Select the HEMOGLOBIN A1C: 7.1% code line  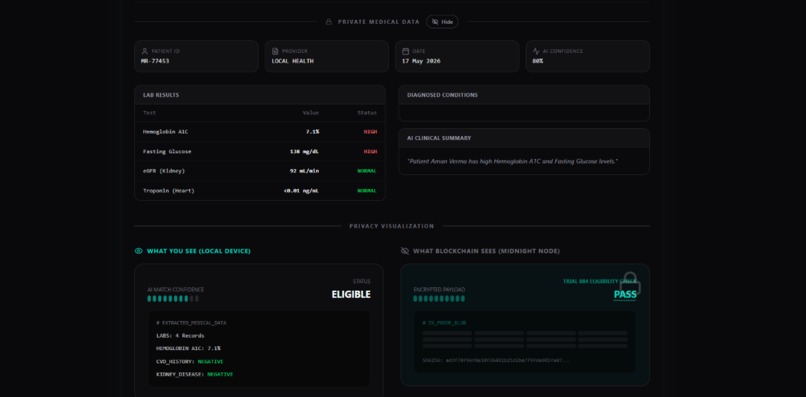(x=188, y=349)
